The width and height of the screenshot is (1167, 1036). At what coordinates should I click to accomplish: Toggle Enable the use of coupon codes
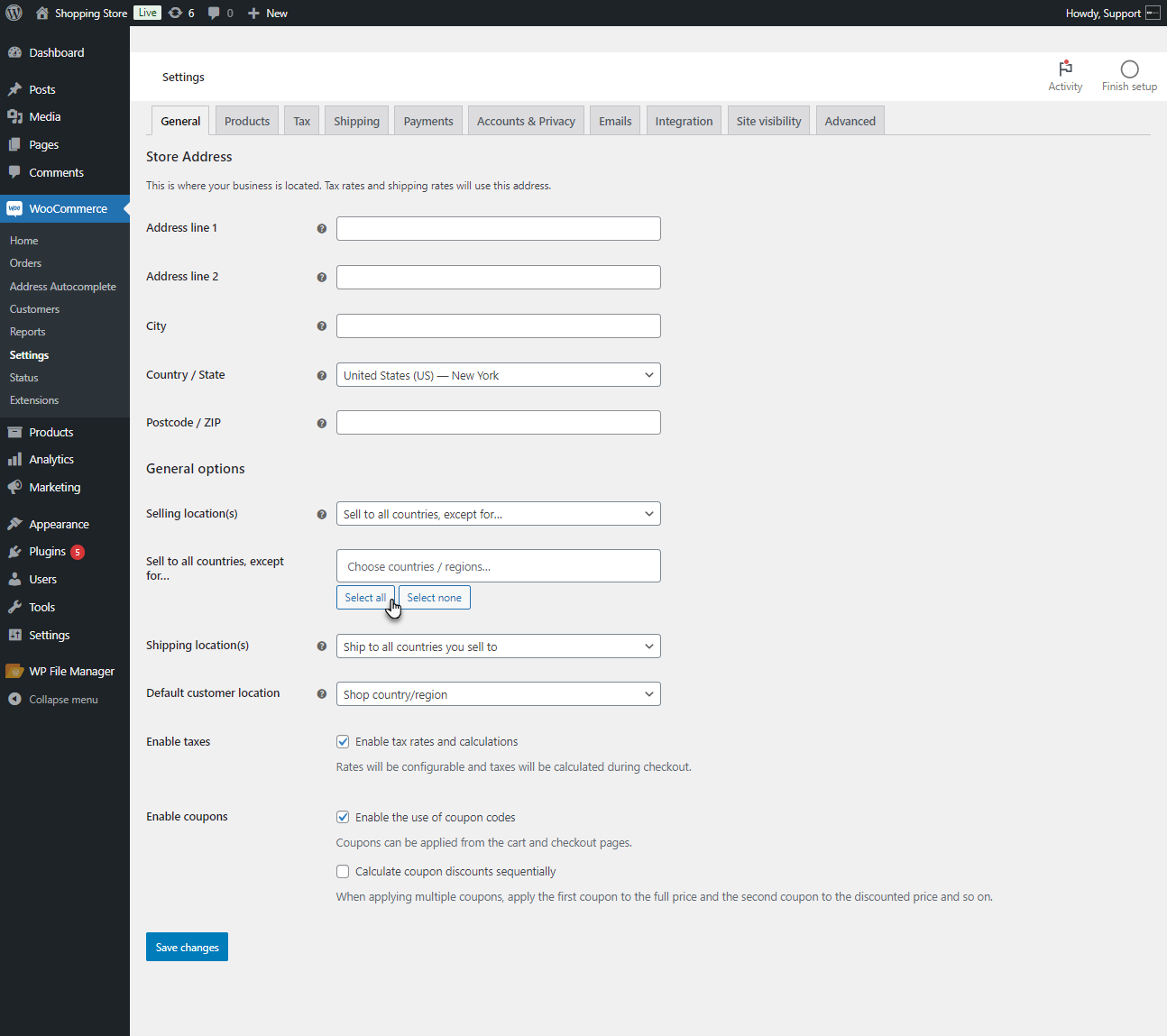343,818
